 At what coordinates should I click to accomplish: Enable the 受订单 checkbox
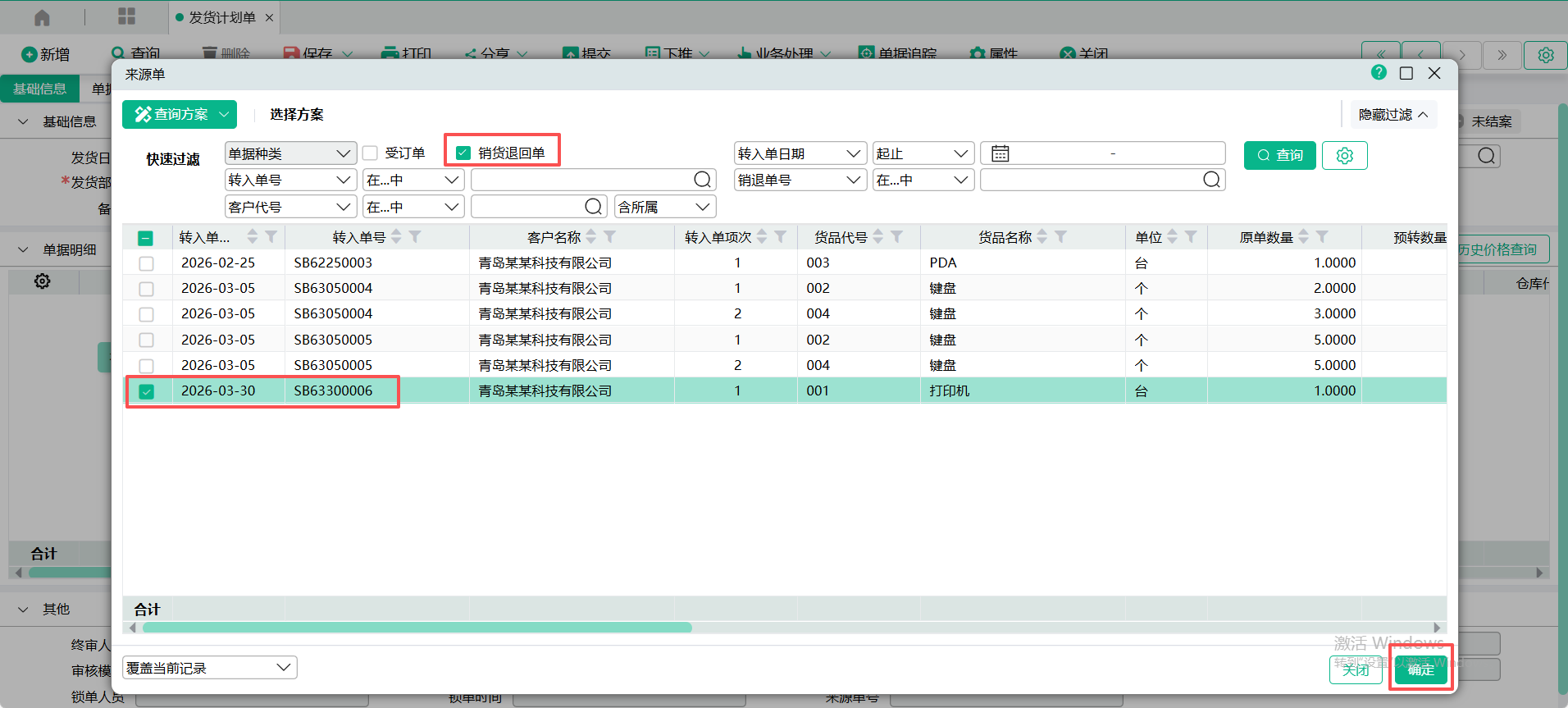tap(371, 153)
